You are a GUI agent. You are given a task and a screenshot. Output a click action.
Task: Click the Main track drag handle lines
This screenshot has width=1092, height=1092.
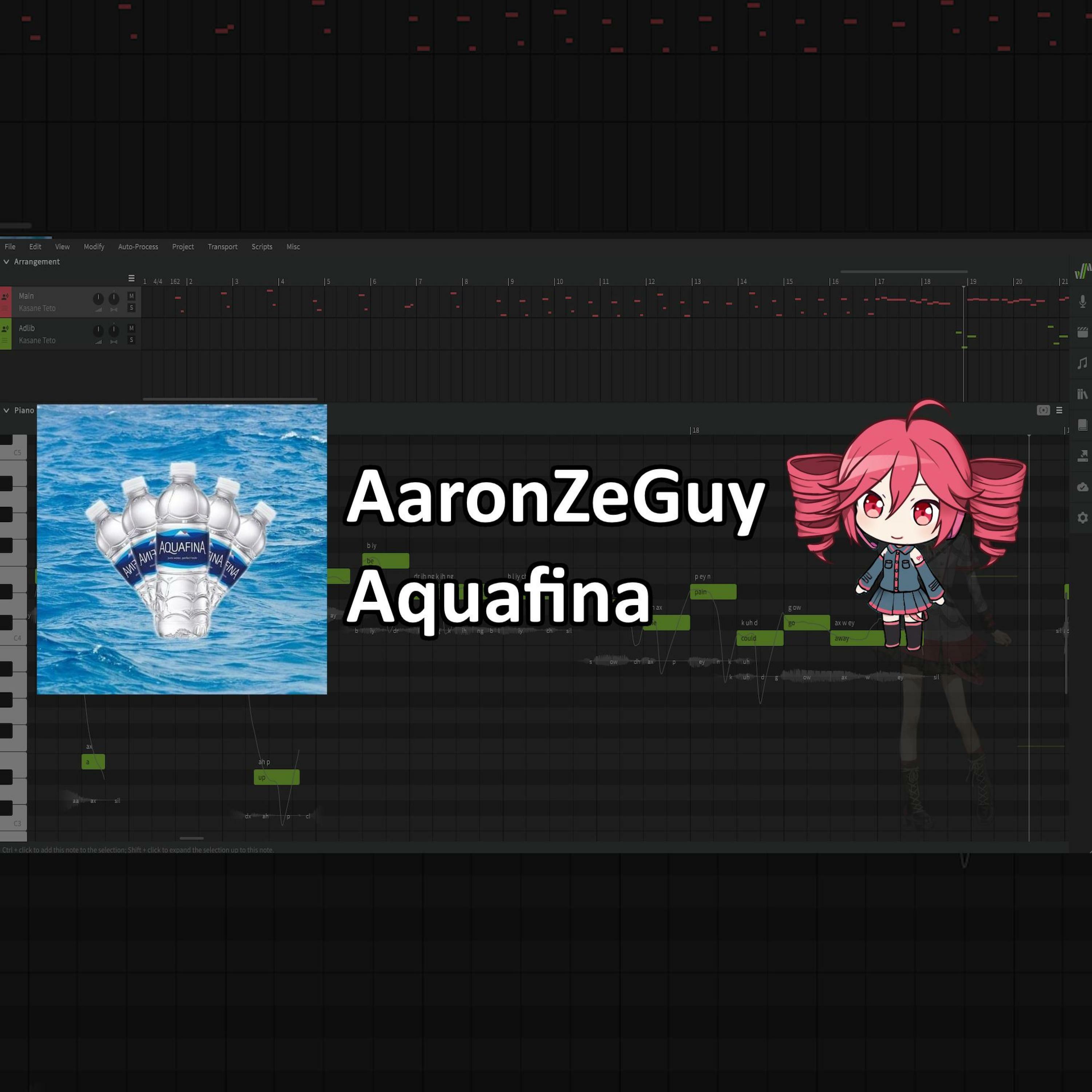(5, 309)
